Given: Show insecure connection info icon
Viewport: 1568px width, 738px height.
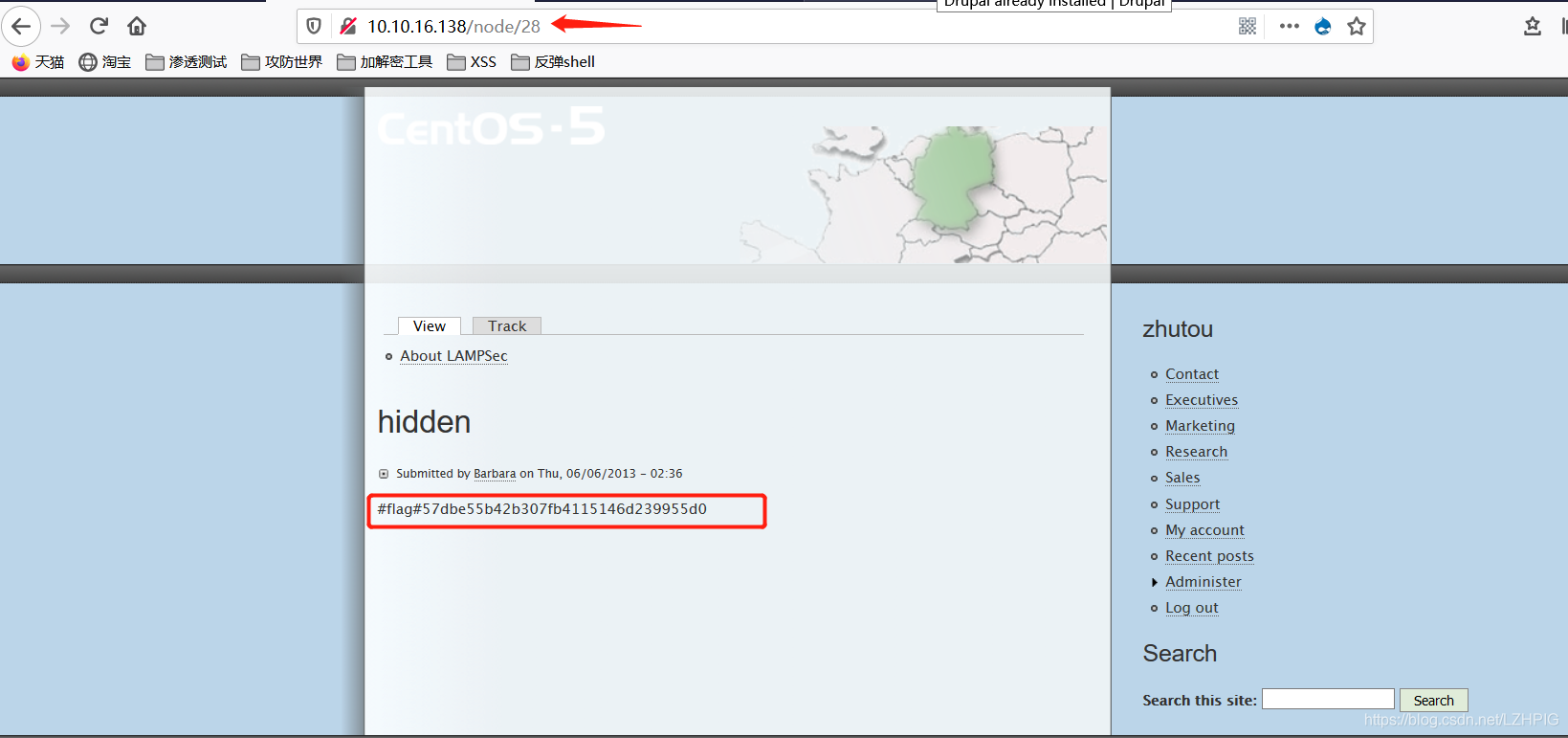Looking at the screenshot, I should point(348,26).
